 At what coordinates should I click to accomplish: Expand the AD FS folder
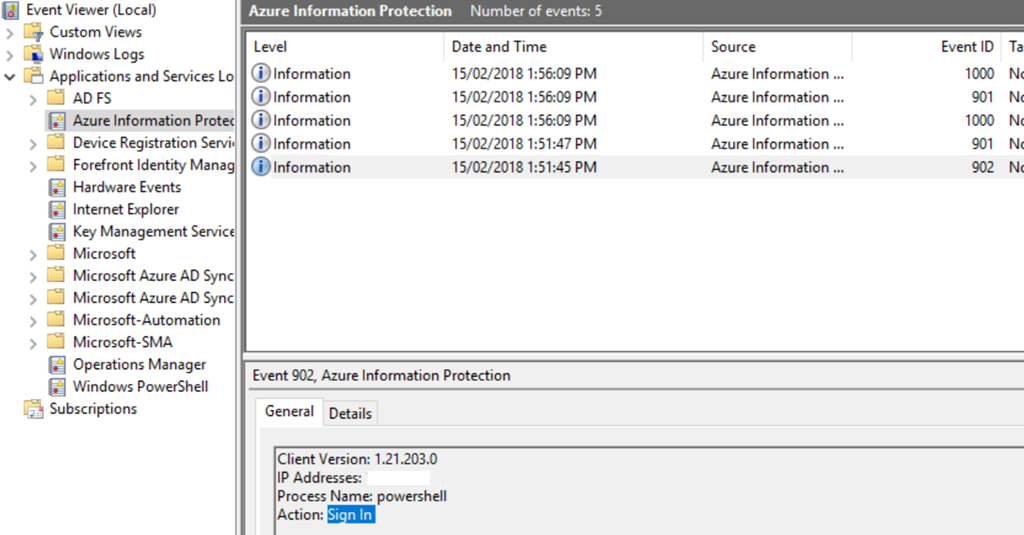[33, 99]
